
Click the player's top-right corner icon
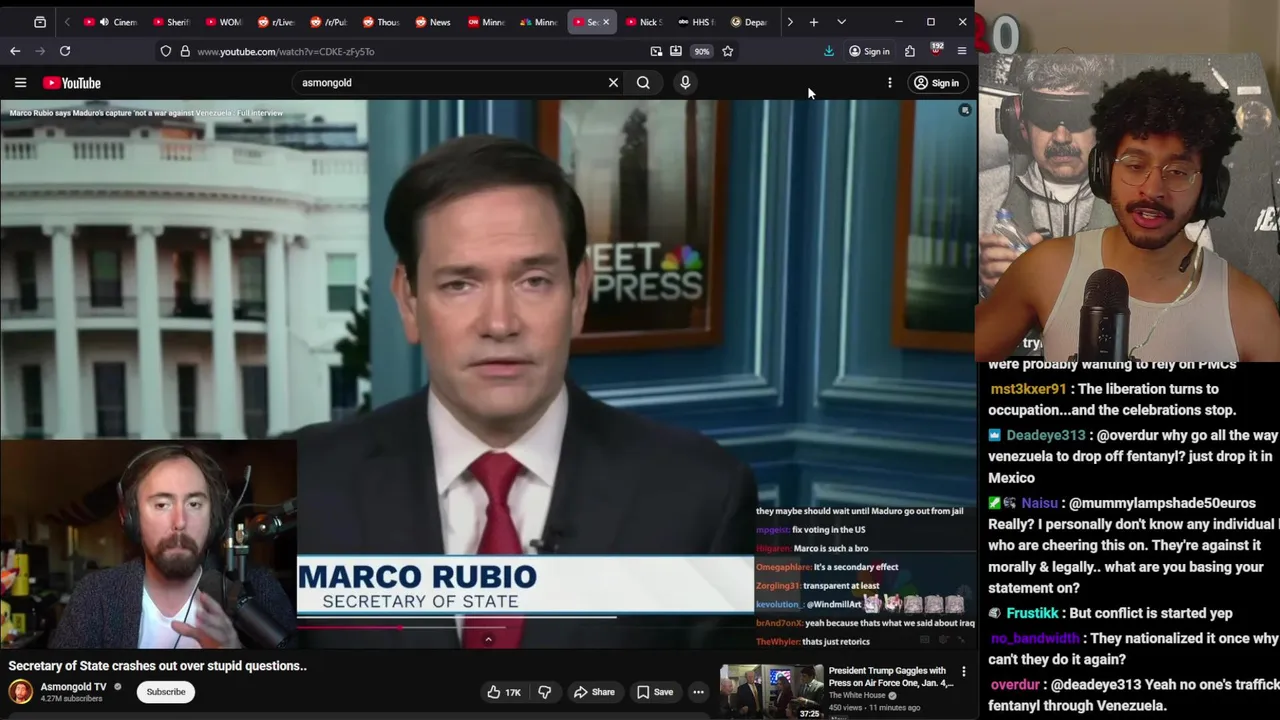pos(964,111)
